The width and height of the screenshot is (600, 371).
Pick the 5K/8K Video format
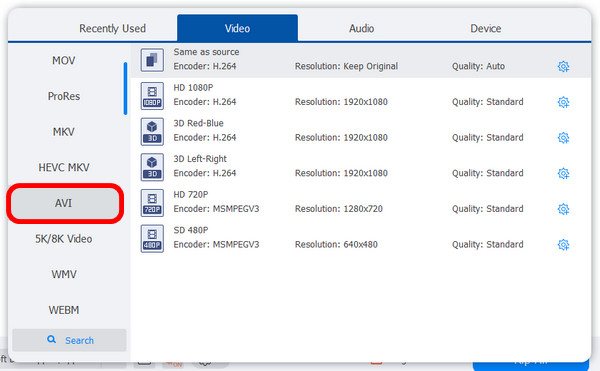pyautogui.click(x=64, y=239)
